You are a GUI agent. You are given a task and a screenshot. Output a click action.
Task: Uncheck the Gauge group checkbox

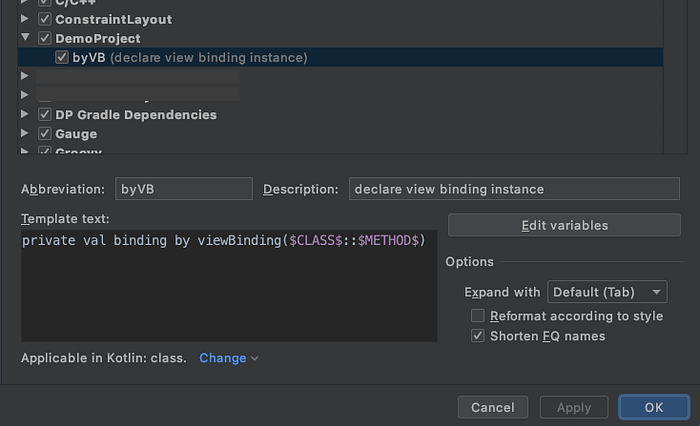[44, 134]
